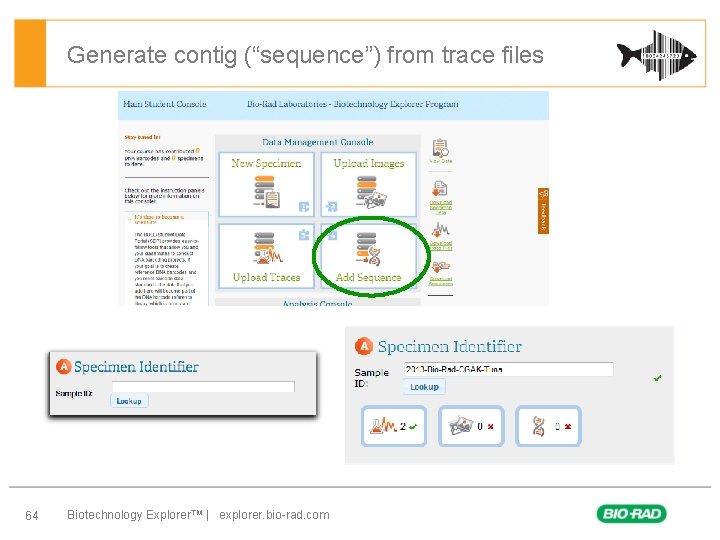
Task: Open the Upload Images tile
Action: [x=369, y=185]
